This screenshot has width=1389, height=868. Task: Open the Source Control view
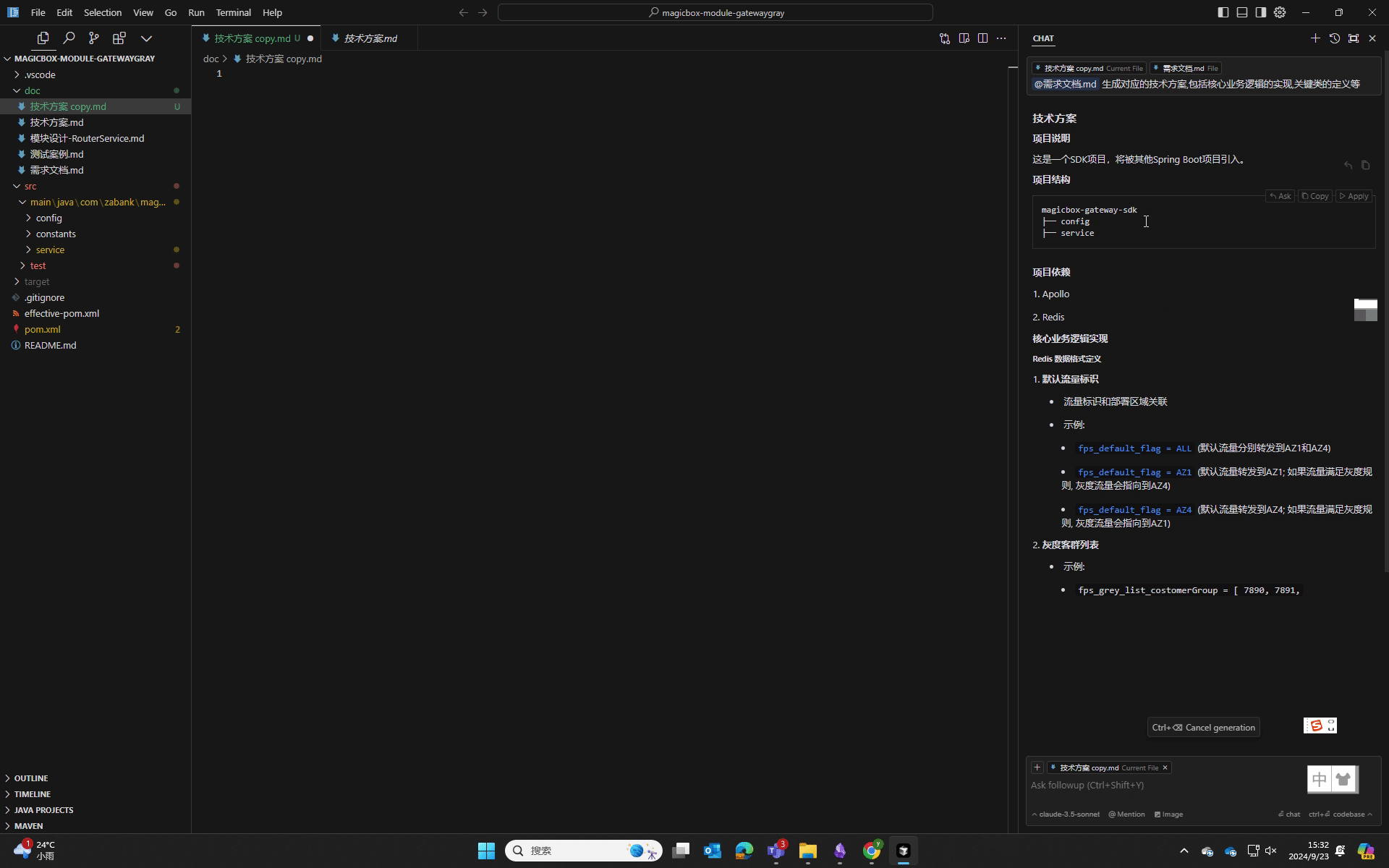pyautogui.click(x=93, y=38)
